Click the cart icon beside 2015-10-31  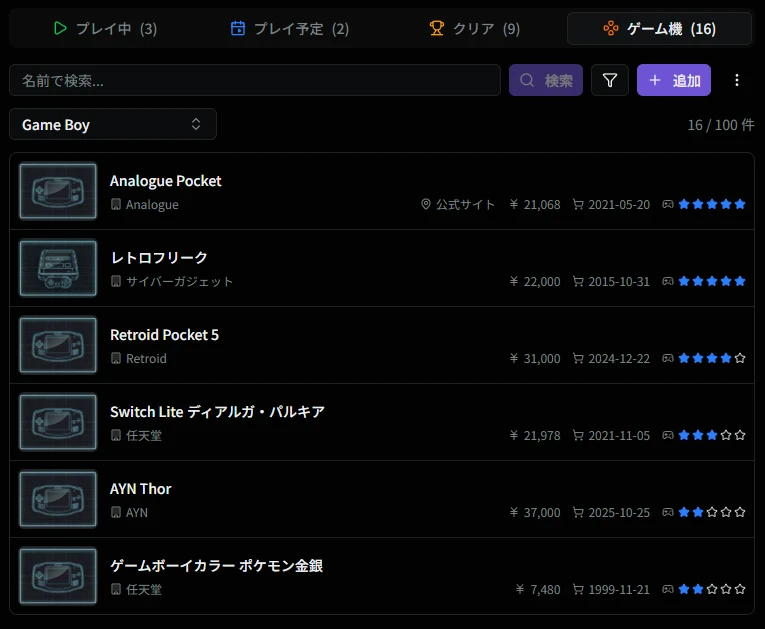coord(578,282)
